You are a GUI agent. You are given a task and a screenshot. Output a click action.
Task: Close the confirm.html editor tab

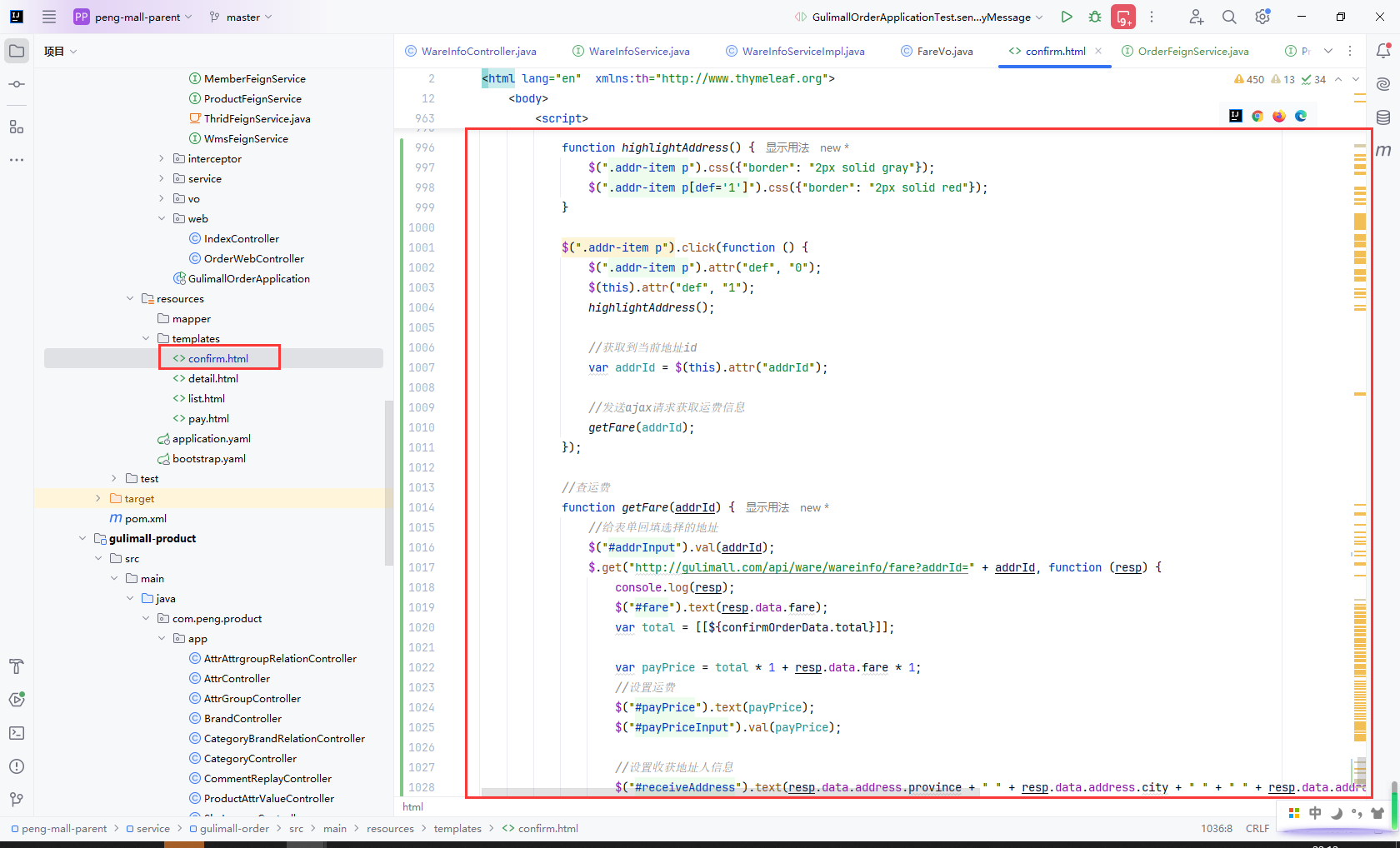(x=1098, y=51)
